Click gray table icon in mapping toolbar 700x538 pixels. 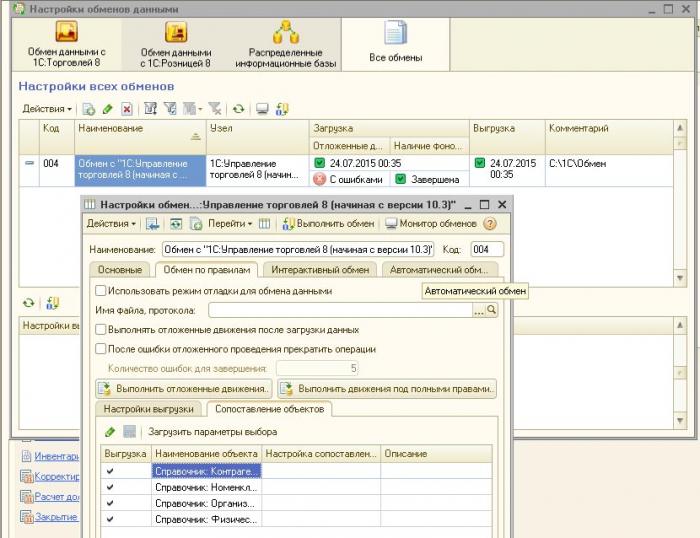click(x=129, y=432)
